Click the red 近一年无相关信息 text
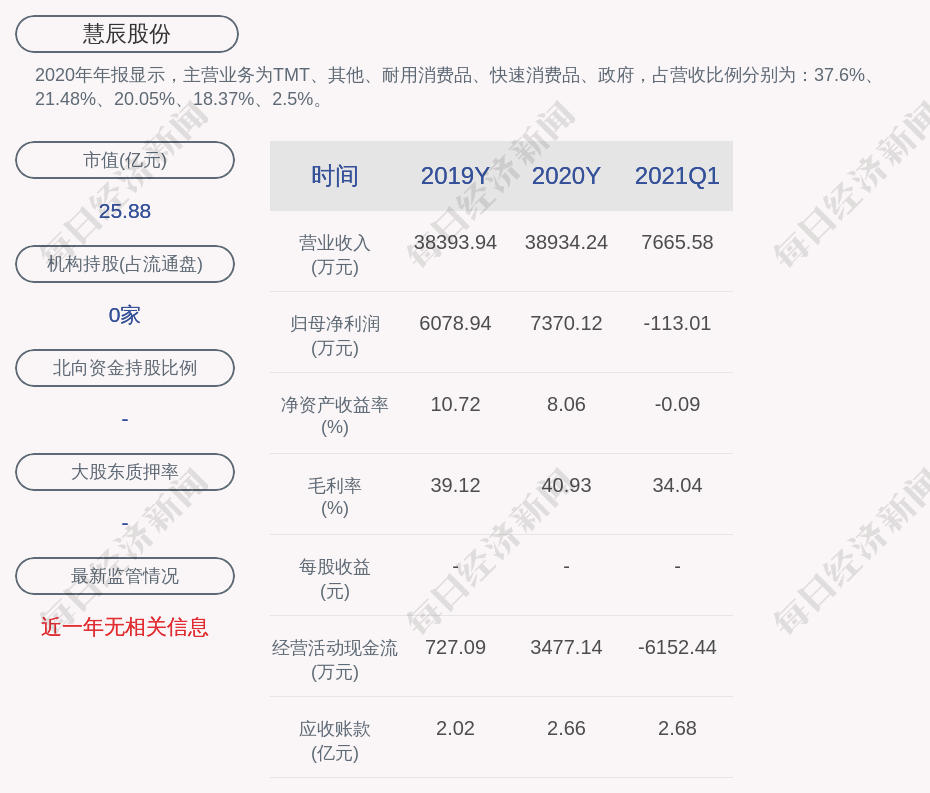 [125, 627]
